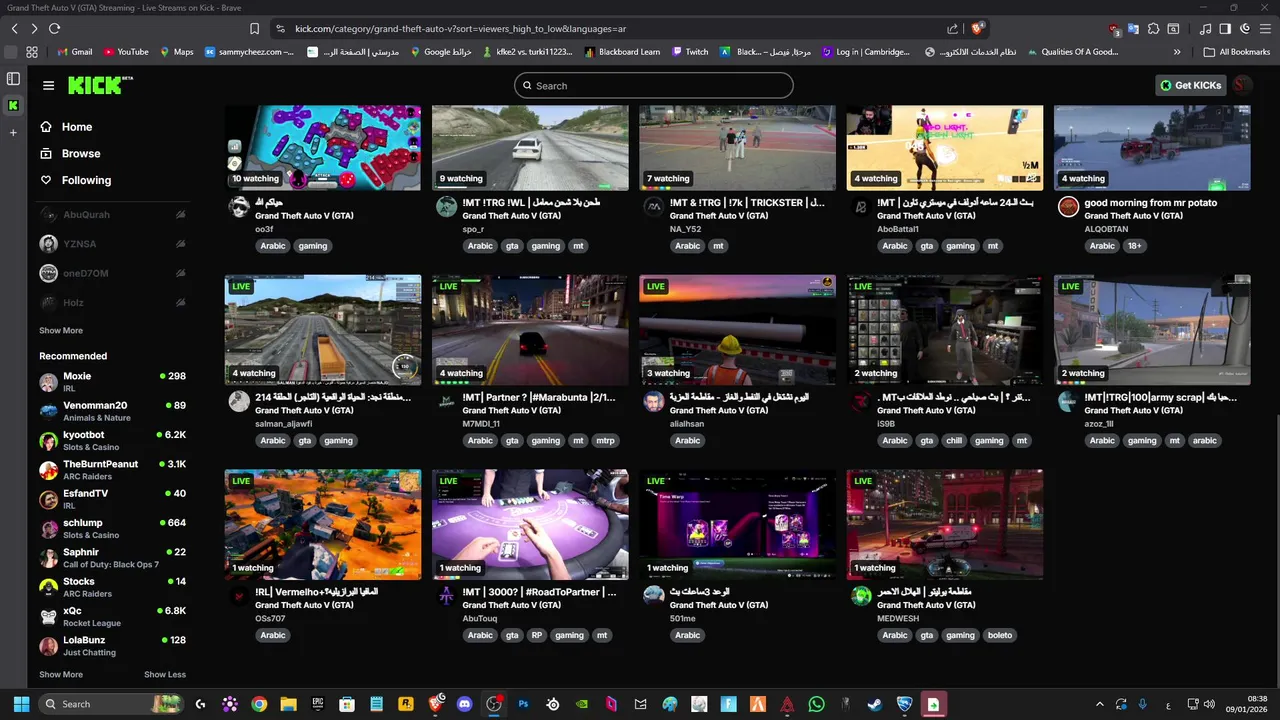The image size is (1280, 720).
Task: Collapse Recommended list with Show Less
Action: click(165, 674)
